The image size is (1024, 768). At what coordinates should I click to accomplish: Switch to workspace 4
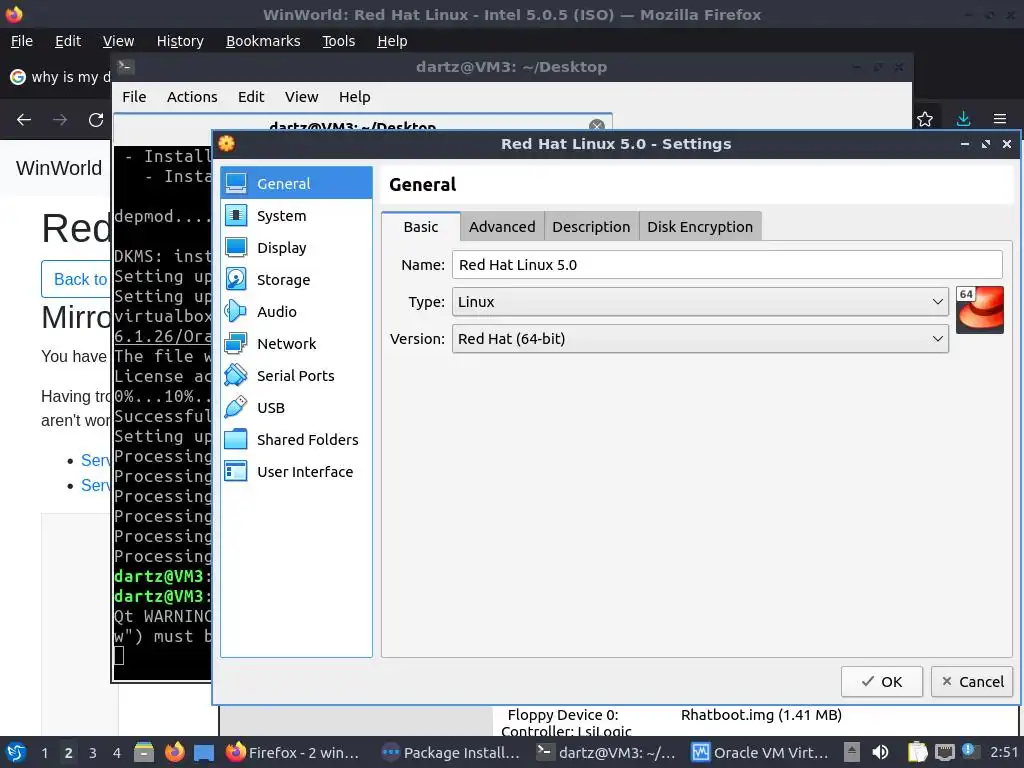[x=116, y=753]
